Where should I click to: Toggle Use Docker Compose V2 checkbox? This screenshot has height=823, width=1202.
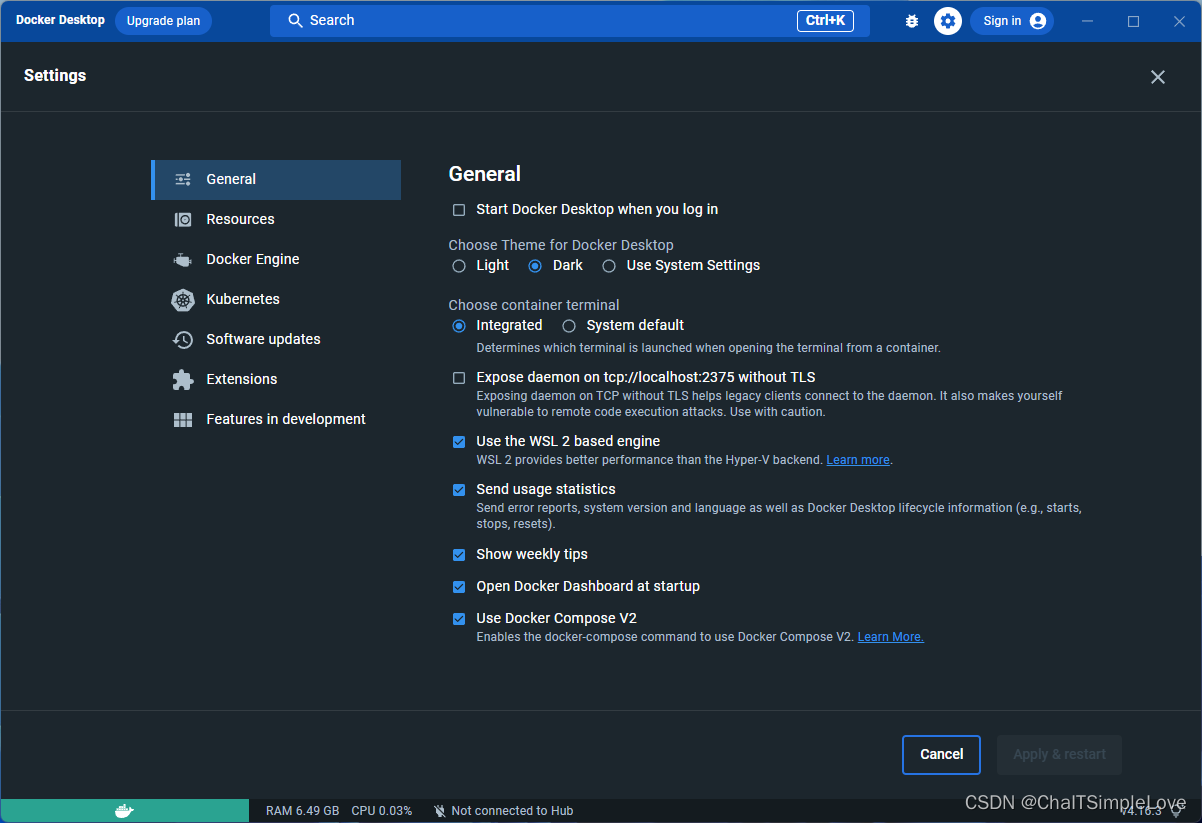click(x=459, y=619)
